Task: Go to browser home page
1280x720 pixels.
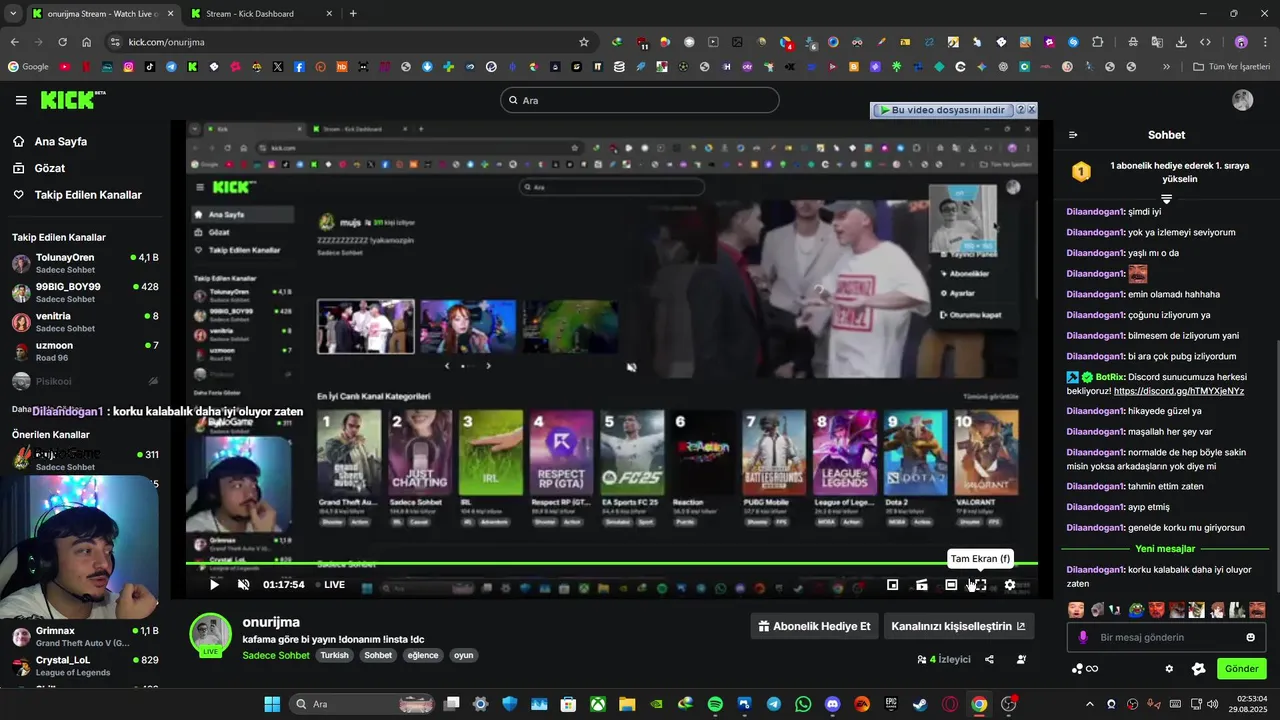Action: (87, 42)
